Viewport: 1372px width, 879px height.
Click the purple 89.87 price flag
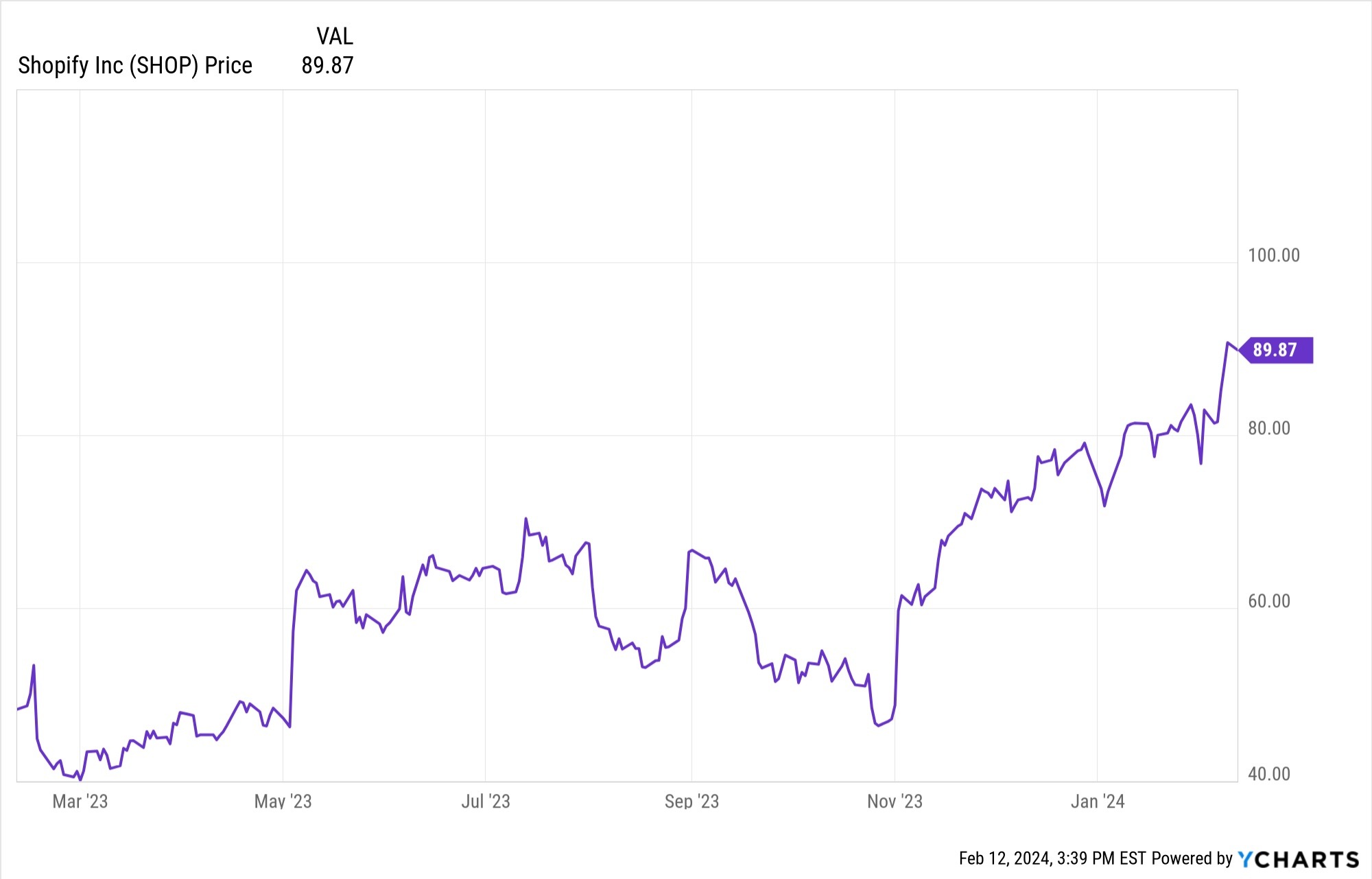(x=1276, y=350)
